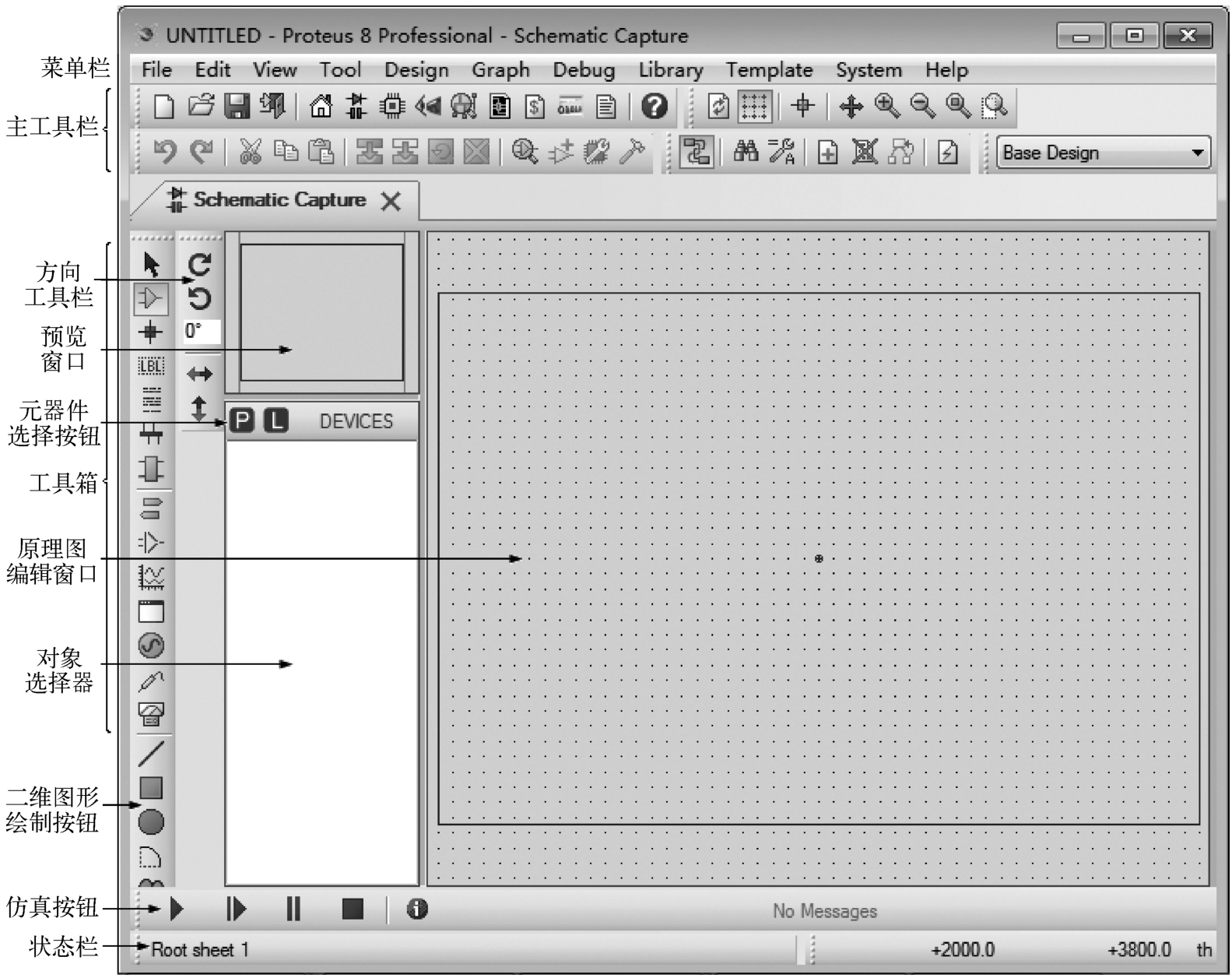Cut the selection with the scissors icon
Image resolution: width=1232 pixels, height=978 pixels.
[250, 152]
